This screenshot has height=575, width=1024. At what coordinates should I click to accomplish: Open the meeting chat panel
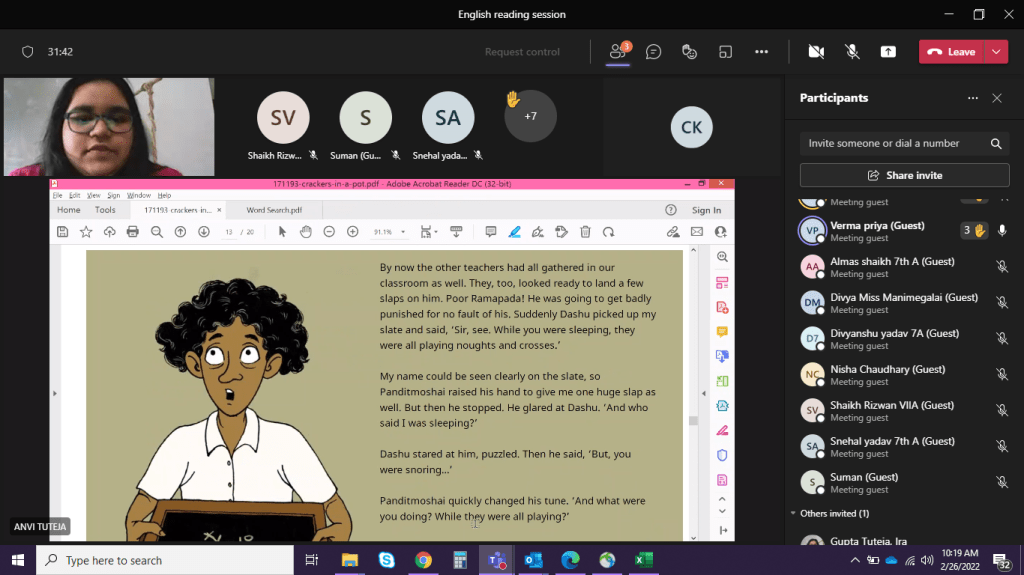[x=653, y=52]
